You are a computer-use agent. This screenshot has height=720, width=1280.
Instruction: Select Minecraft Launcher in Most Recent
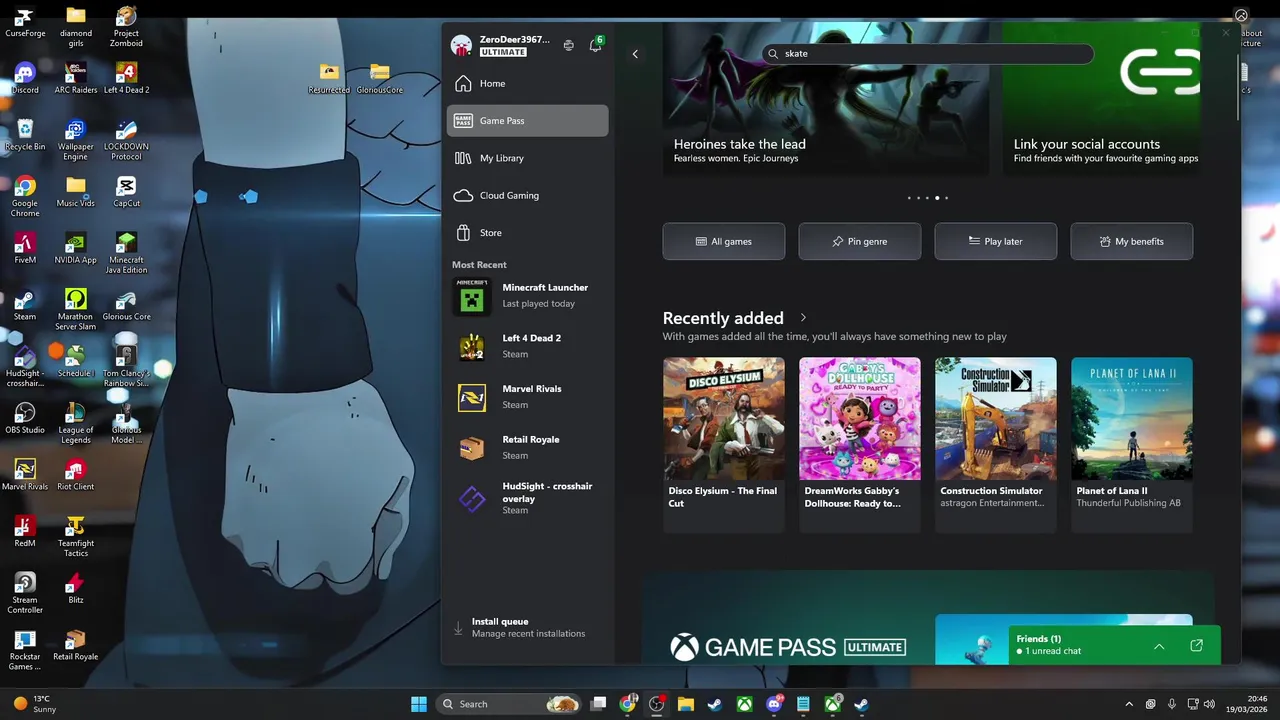[527, 296]
